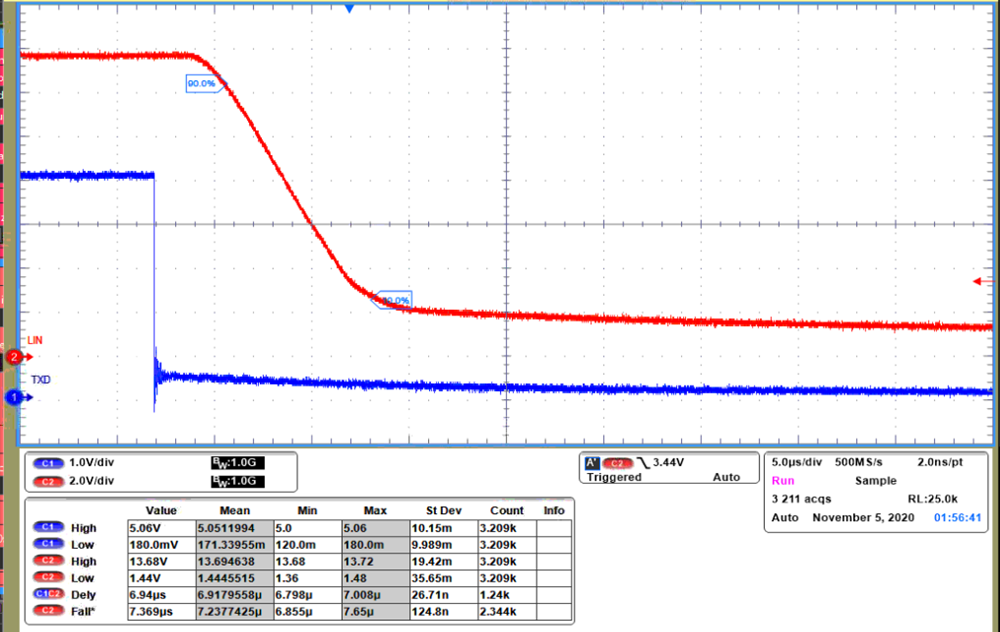The height and width of the screenshot is (632, 1000).
Task: Select the C1 channel badge showing 1.0V/div
Action: (x=50, y=462)
